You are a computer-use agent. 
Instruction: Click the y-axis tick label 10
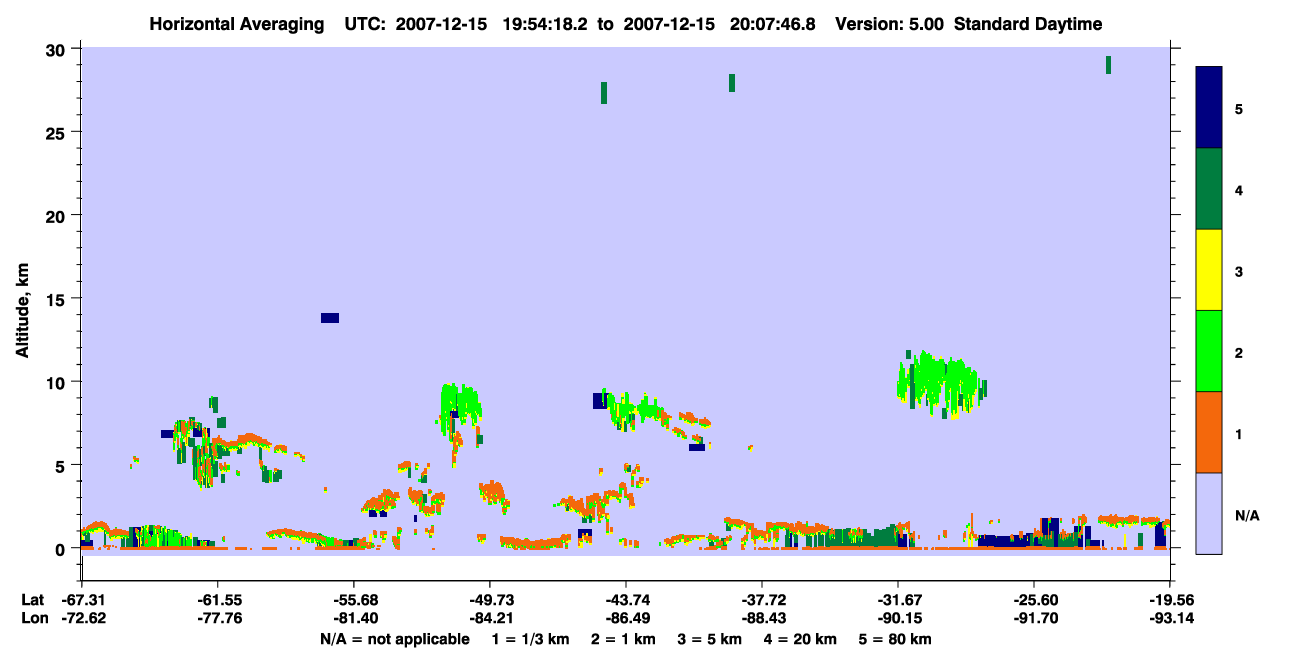tap(58, 382)
